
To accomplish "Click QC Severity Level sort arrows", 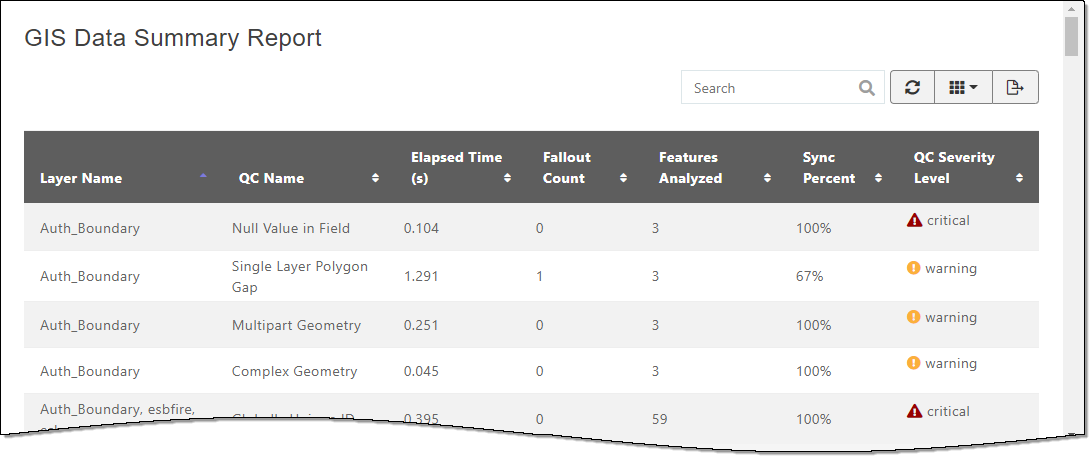I will 1019,178.
